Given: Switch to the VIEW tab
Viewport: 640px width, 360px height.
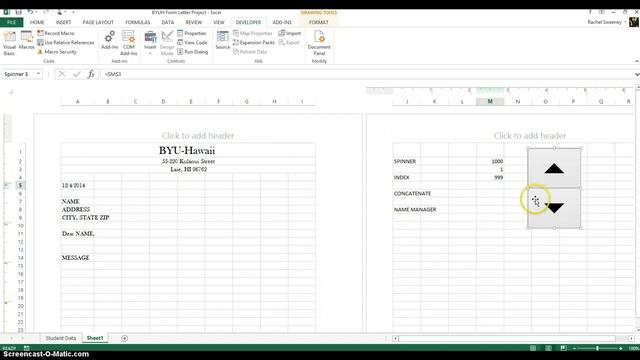Looking at the screenshot, I should (x=219, y=22).
